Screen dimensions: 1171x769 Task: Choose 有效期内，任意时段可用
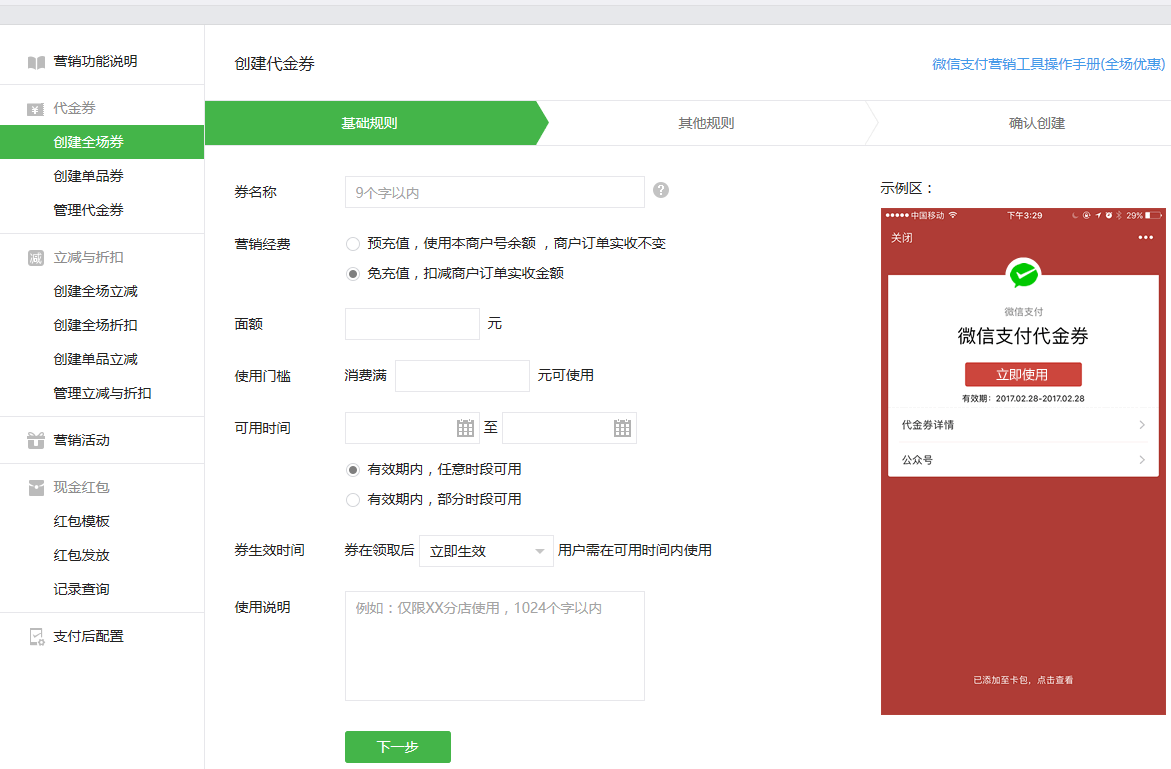[352, 470]
